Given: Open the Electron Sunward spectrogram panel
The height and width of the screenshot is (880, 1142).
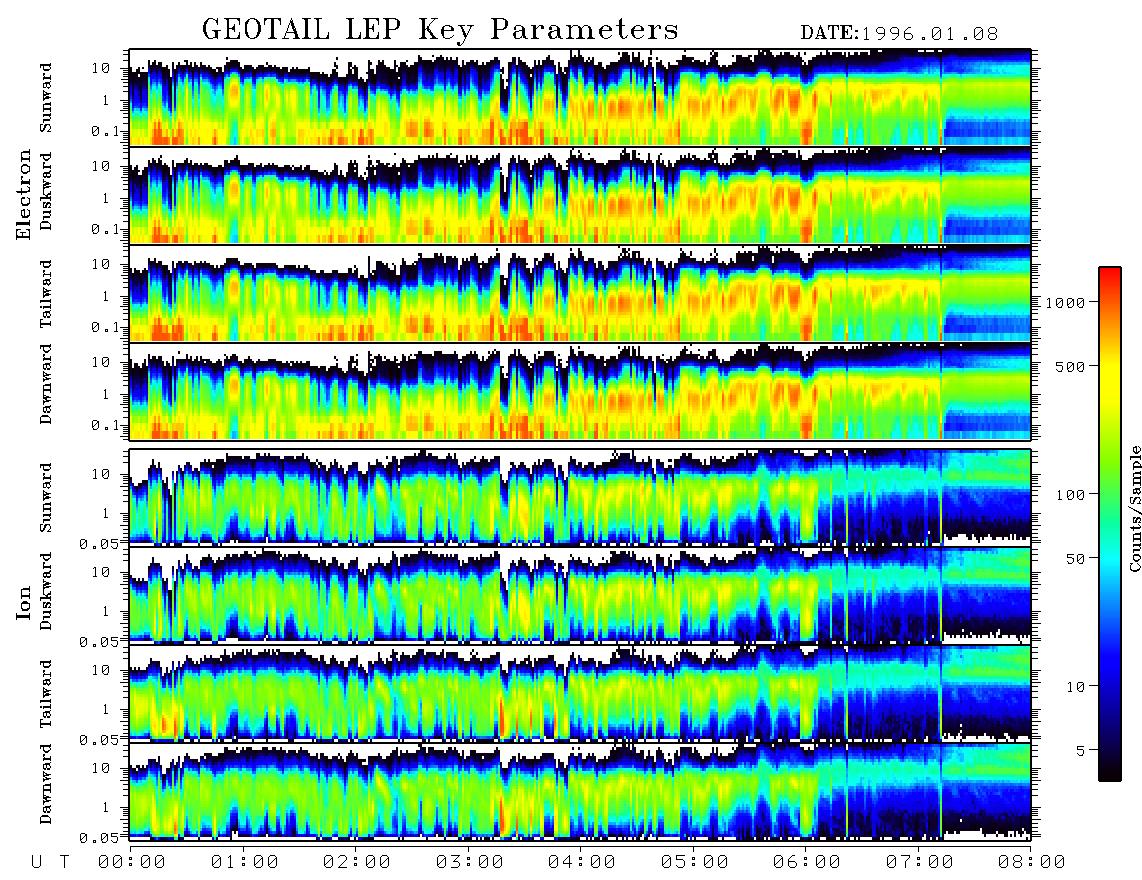Looking at the screenshot, I should point(580,97).
